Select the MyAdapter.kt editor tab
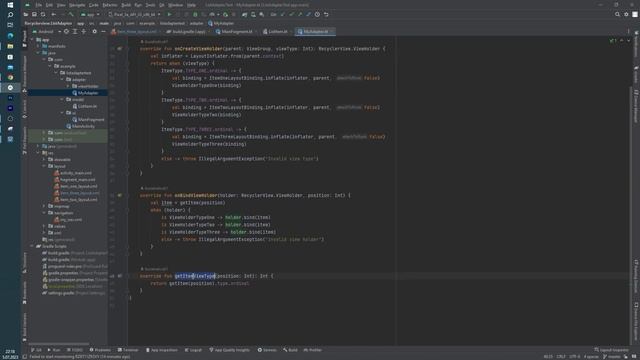 (x=316, y=31)
